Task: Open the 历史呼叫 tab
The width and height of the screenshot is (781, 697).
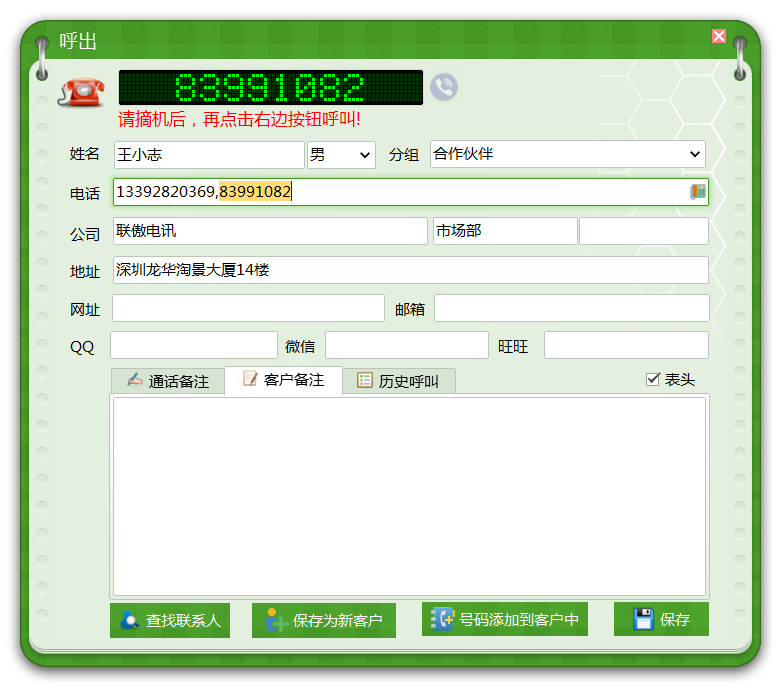Action: [398, 381]
